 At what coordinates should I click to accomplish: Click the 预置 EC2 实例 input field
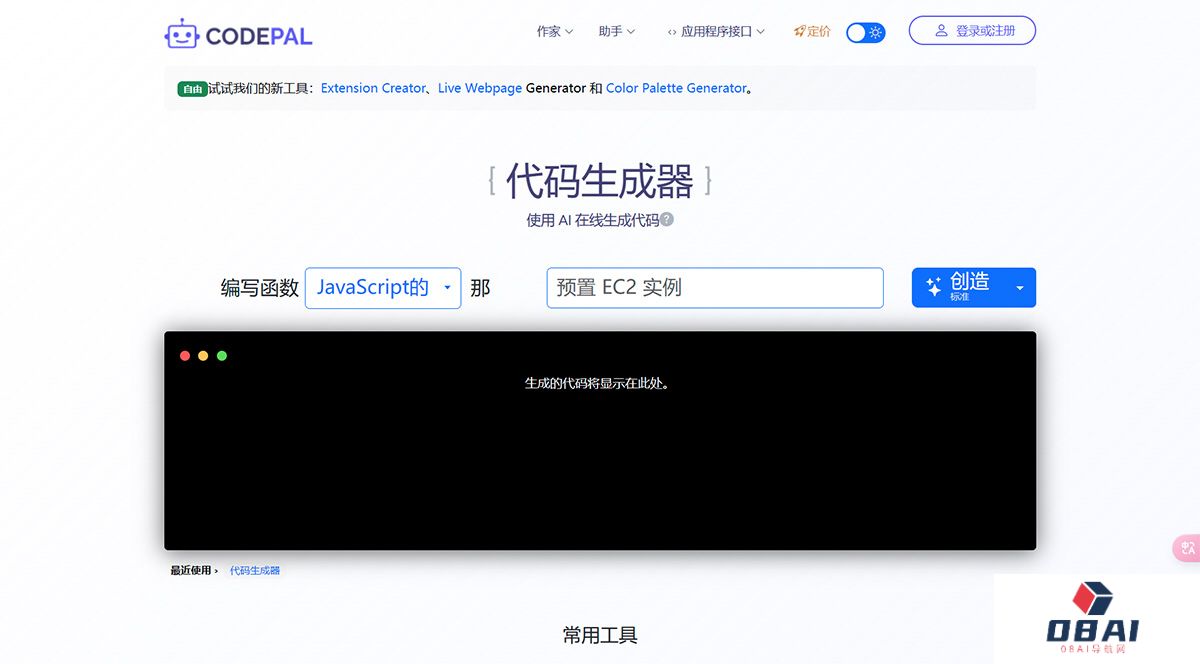click(x=714, y=287)
